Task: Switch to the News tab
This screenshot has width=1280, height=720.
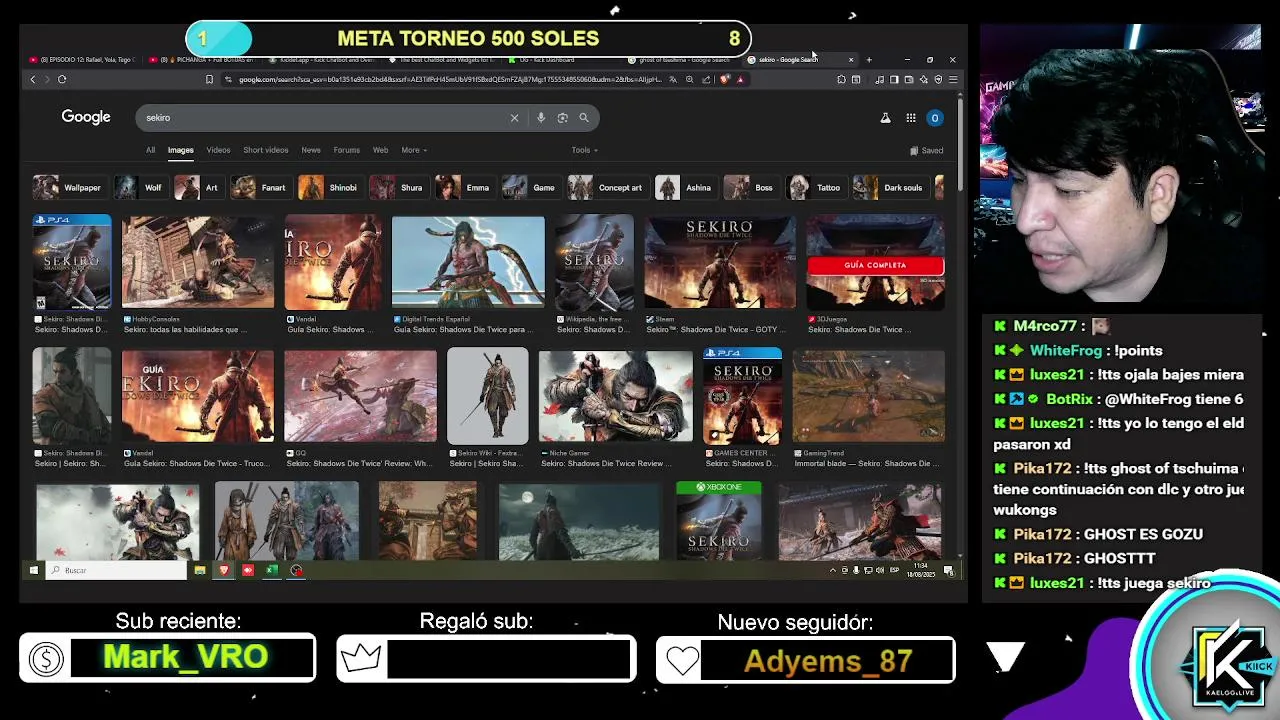Action: [x=311, y=150]
